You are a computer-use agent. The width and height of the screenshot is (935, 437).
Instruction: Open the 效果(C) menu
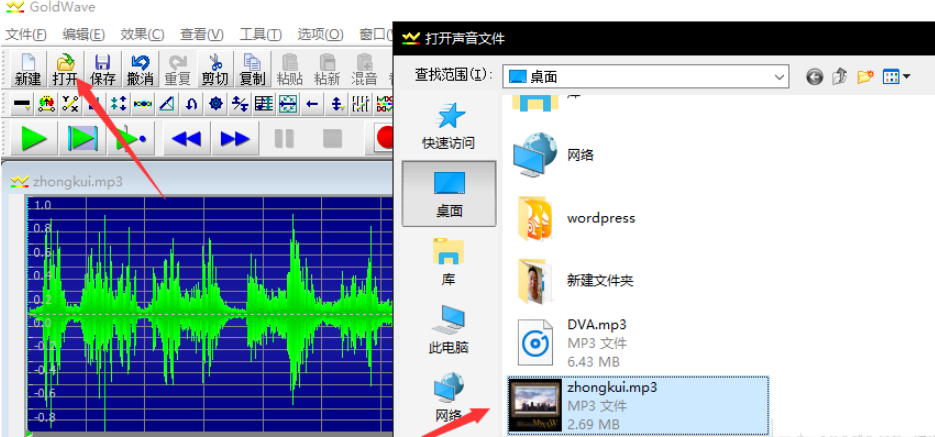click(x=142, y=34)
